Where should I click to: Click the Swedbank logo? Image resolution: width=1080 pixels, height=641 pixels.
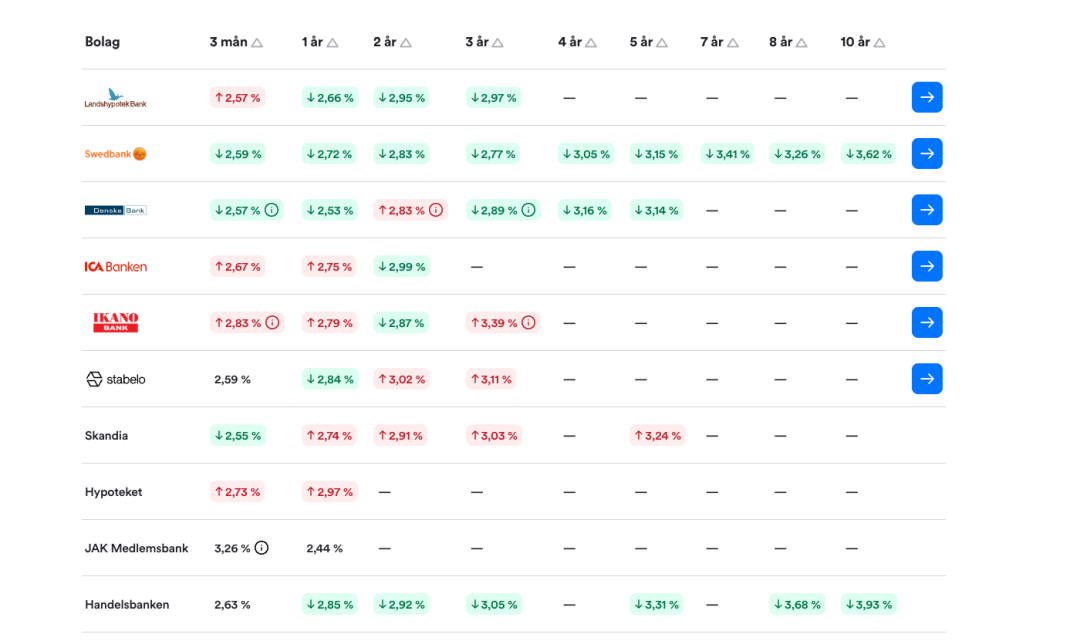[x=115, y=154]
